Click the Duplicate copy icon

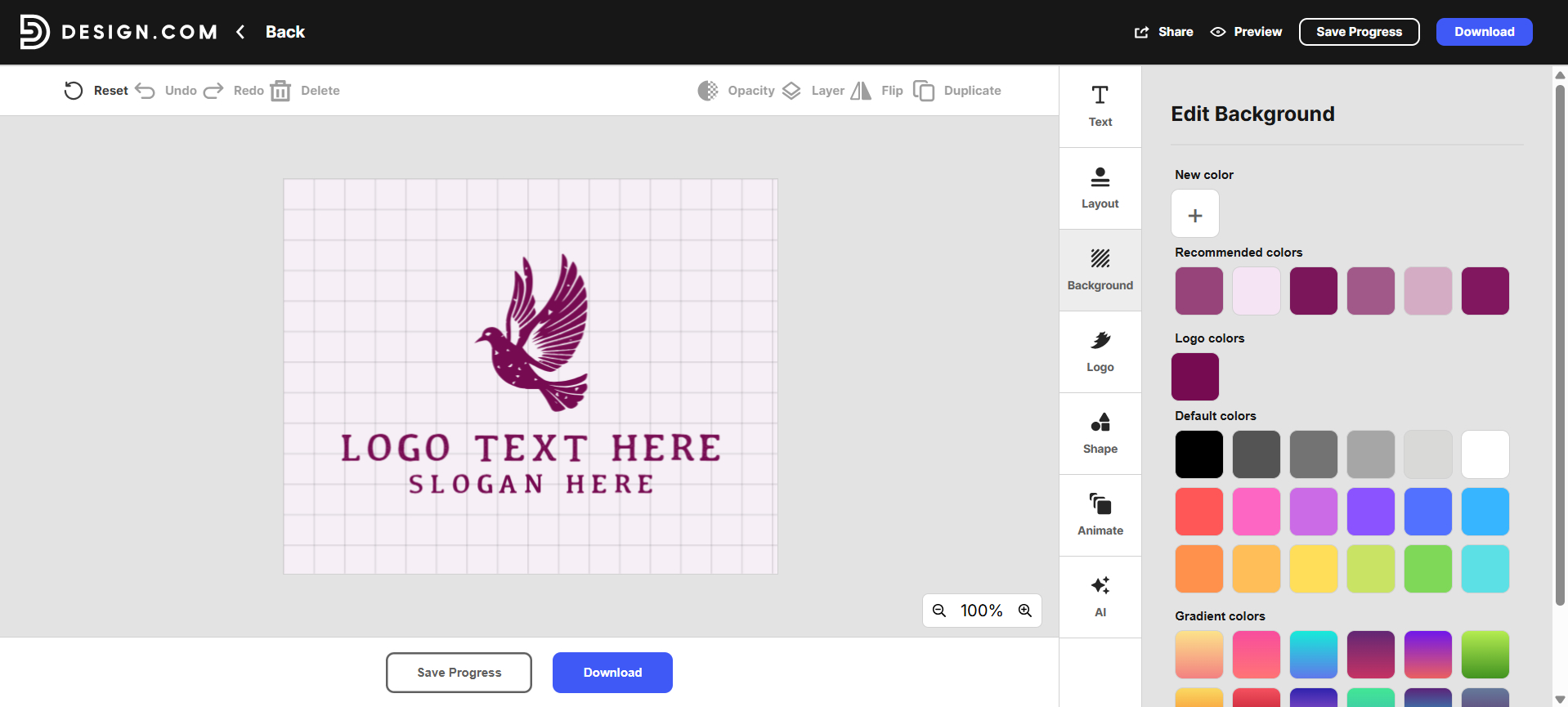tap(924, 91)
